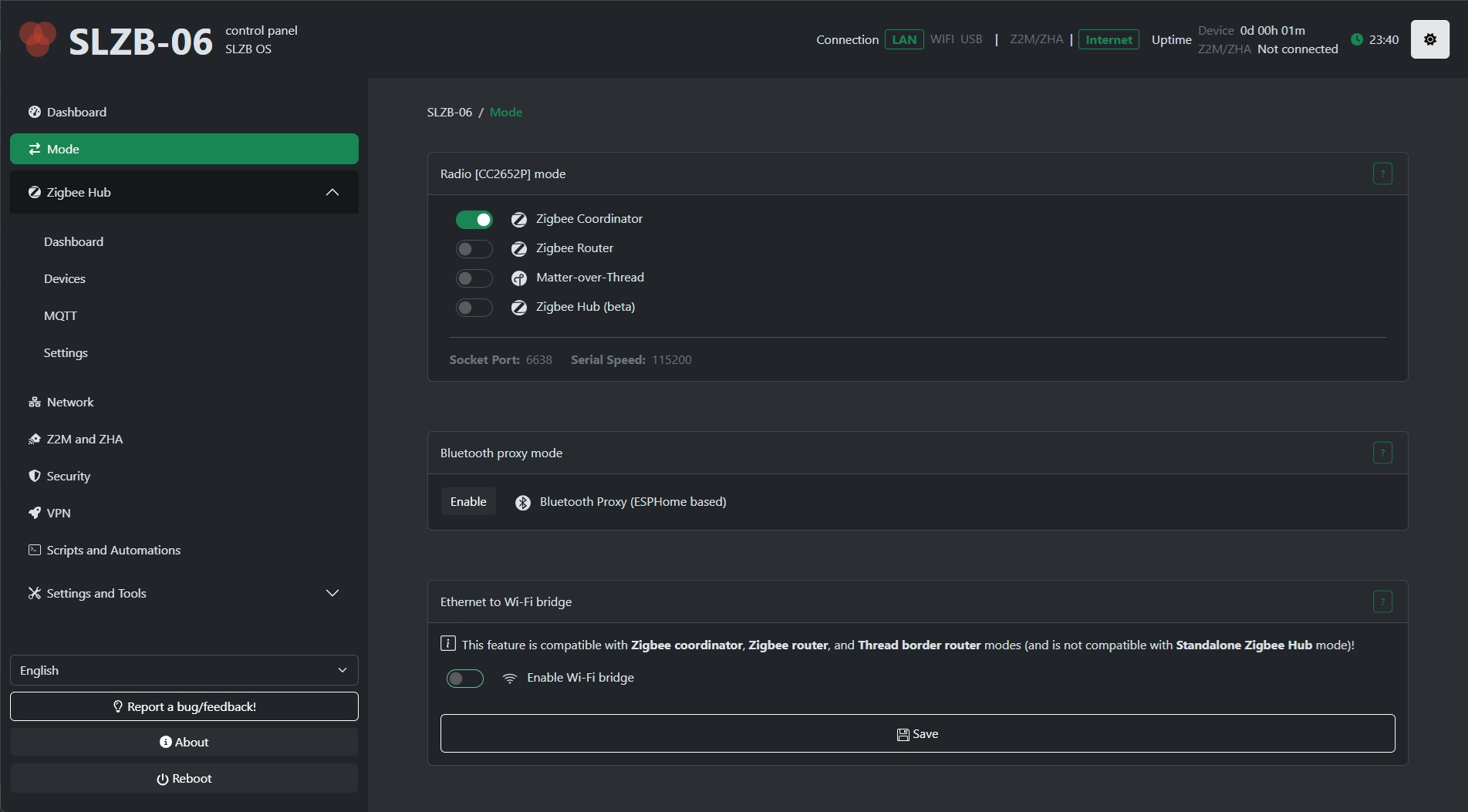Turn off the Zigbee Coordinator toggle
1468x812 pixels.
474,220
